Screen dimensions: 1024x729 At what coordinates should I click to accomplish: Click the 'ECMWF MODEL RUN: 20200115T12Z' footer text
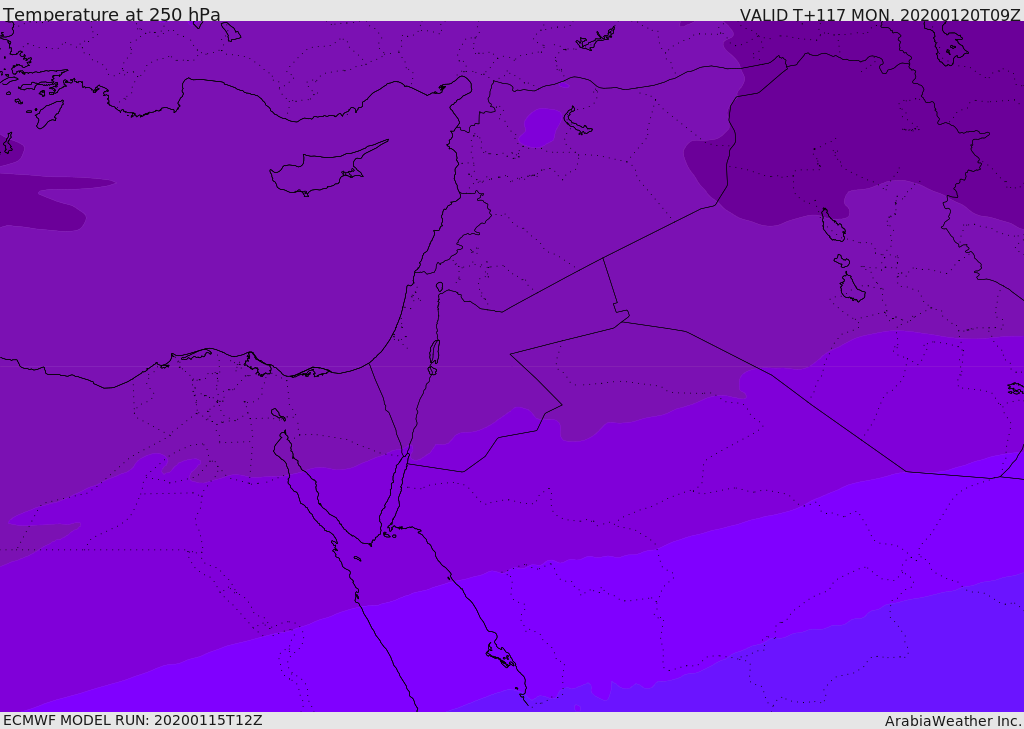click(133, 720)
